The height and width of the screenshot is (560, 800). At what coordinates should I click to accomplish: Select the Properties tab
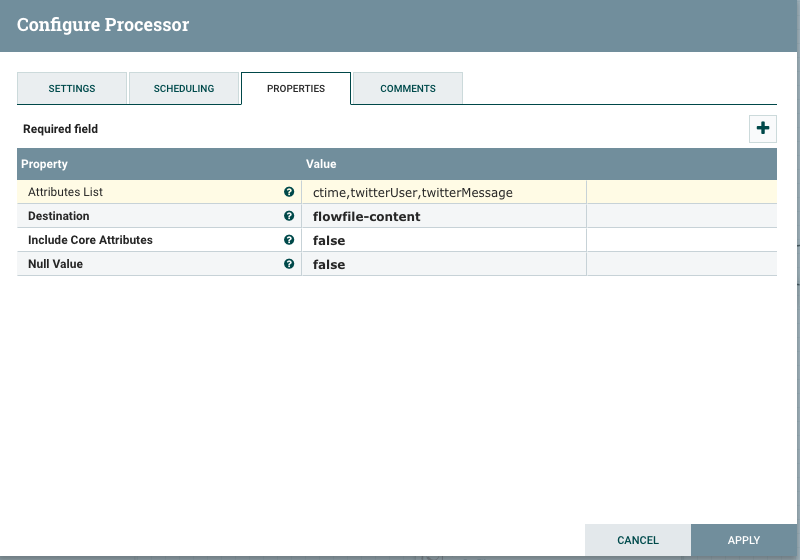pyautogui.click(x=296, y=88)
